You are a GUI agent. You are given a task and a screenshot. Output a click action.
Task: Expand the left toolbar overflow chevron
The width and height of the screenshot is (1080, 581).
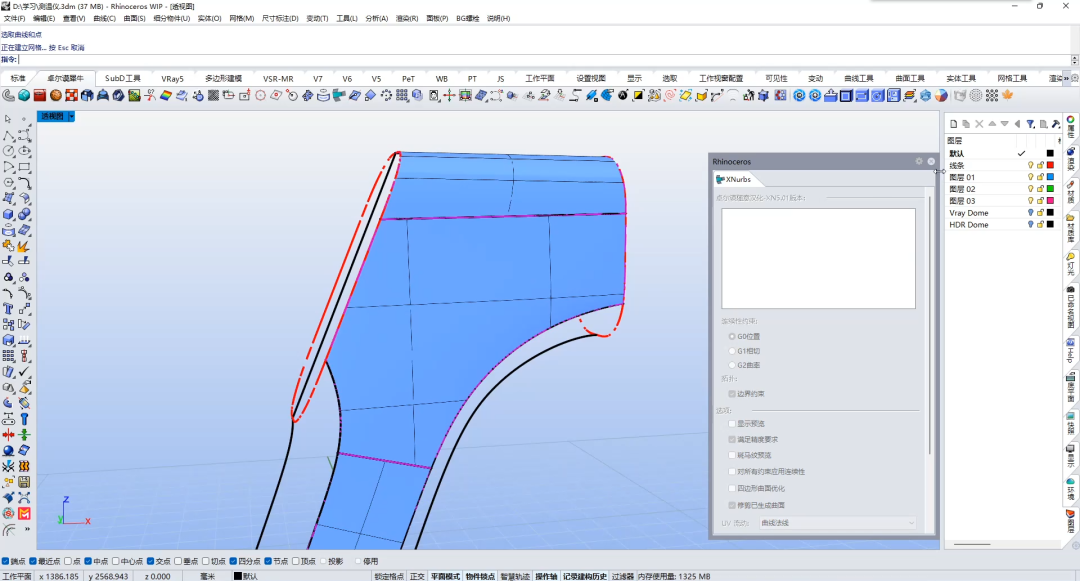[x=27, y=529]
